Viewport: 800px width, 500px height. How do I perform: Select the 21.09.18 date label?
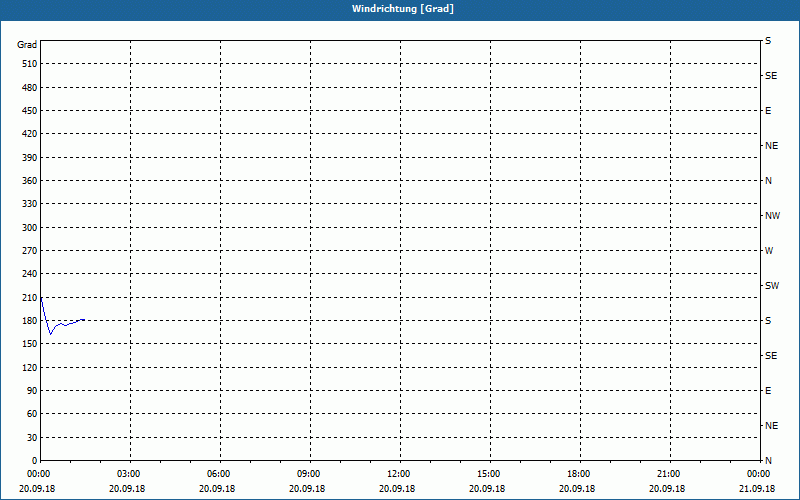757,488
